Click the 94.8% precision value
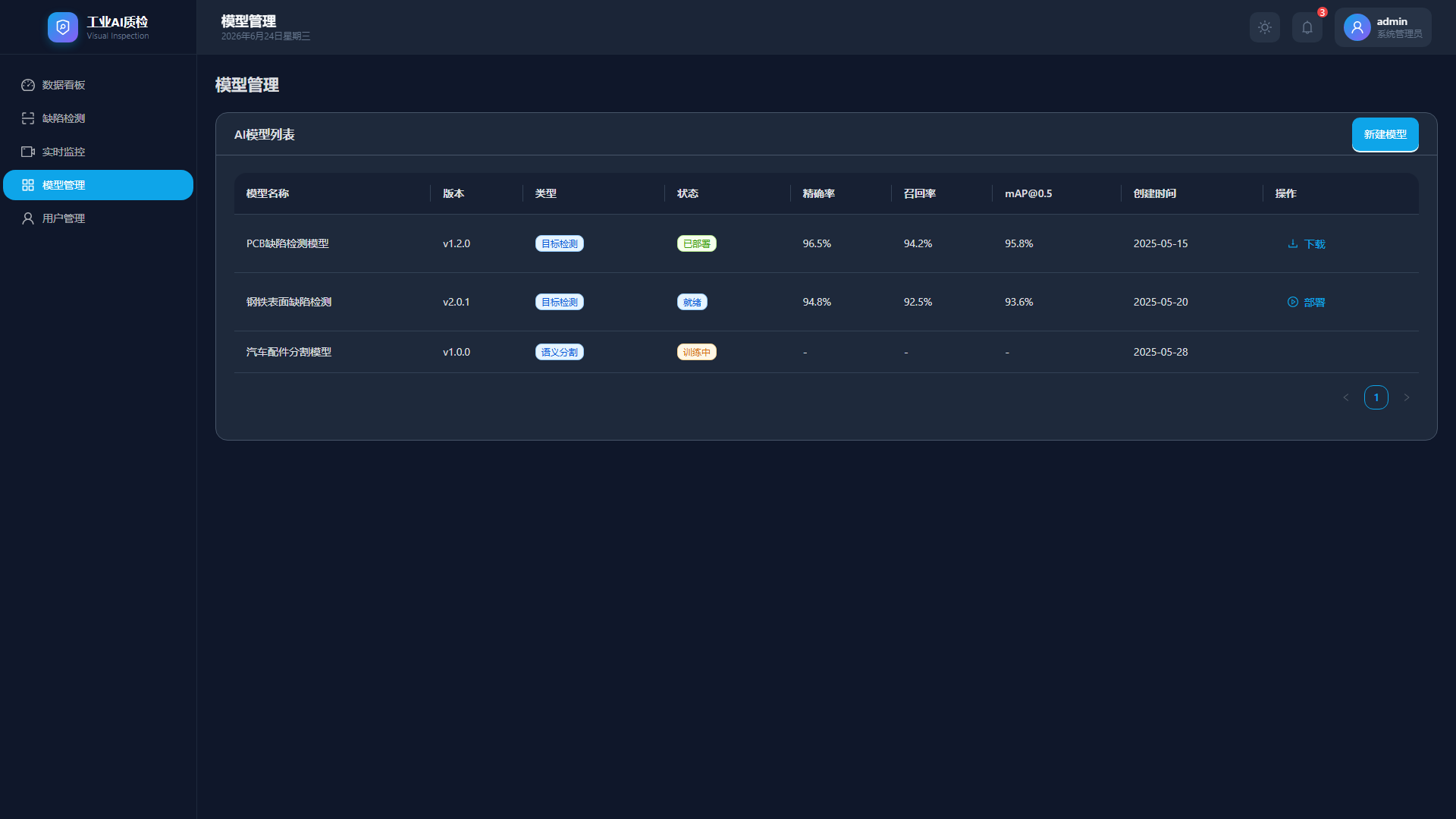1456x819 pixels. 817,302
